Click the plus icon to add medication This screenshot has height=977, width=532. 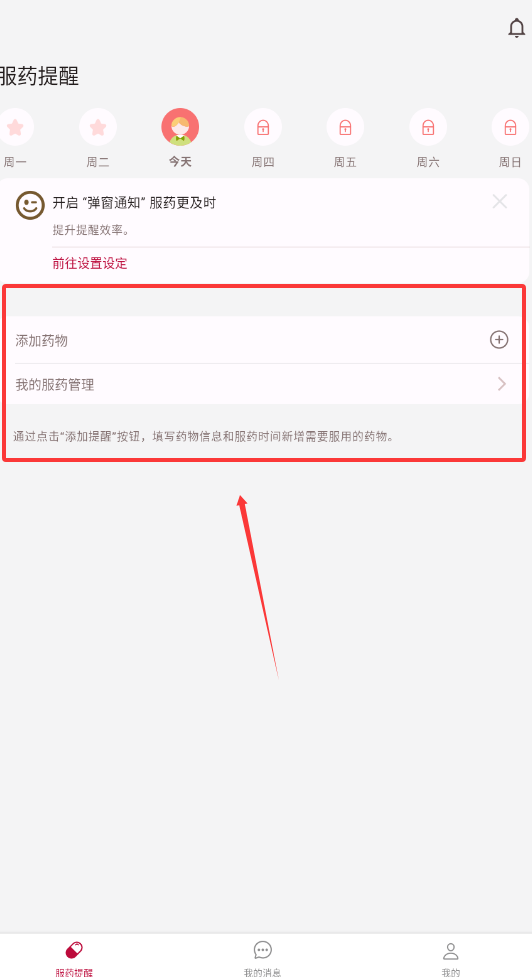[499, 340]
